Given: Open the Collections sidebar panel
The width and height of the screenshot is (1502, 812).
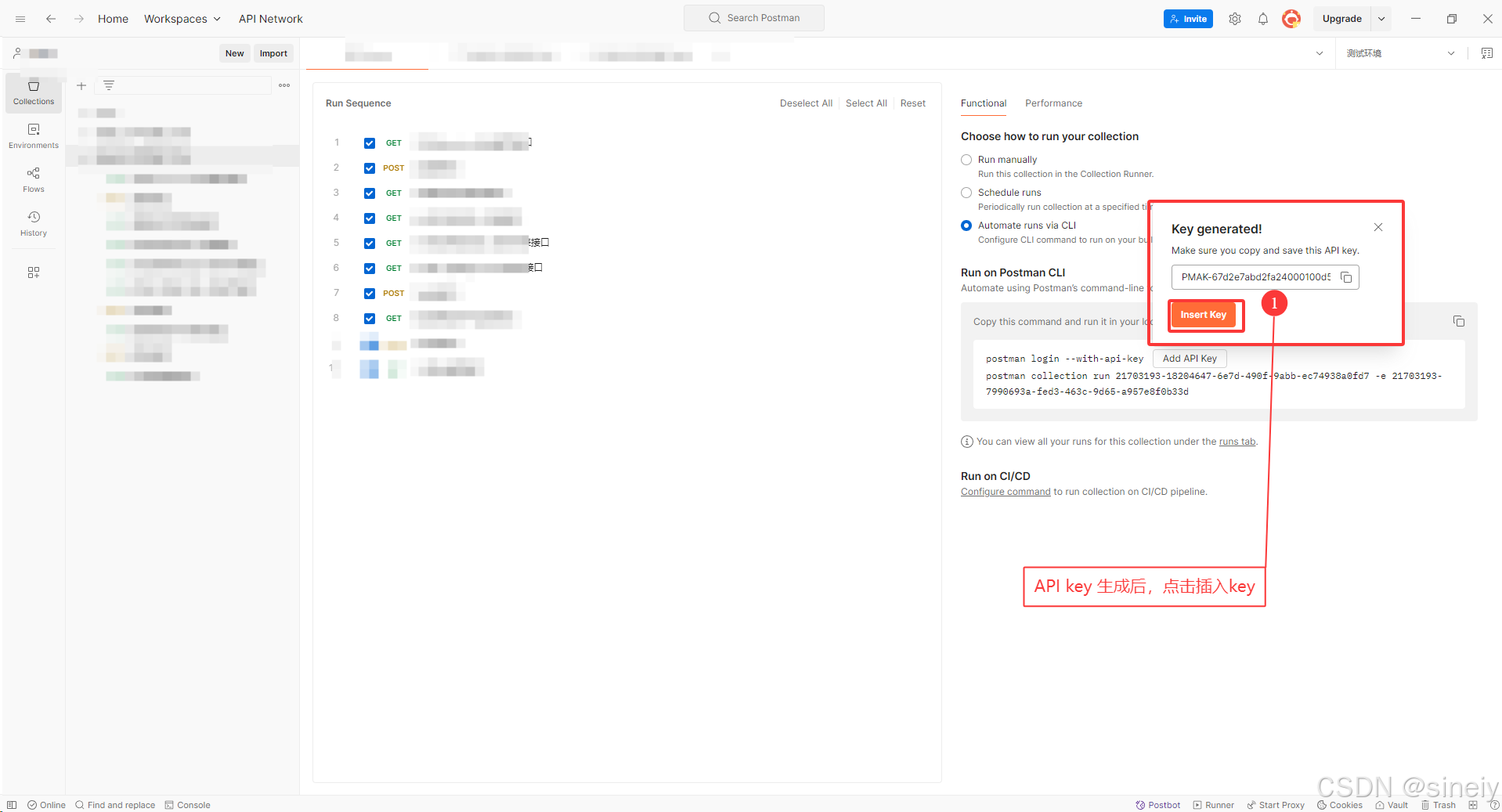Looking at the screenshot, I should (x=34, y=92).
